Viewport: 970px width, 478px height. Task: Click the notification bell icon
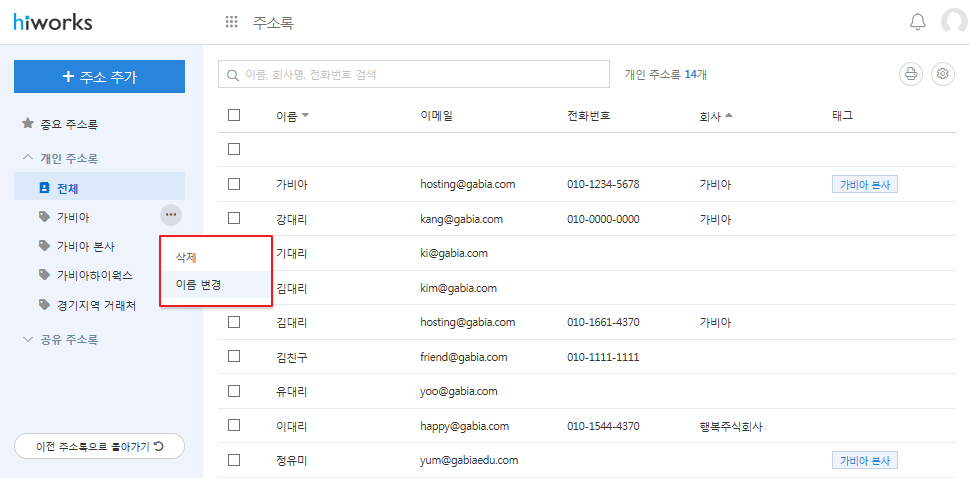(917, 22)
